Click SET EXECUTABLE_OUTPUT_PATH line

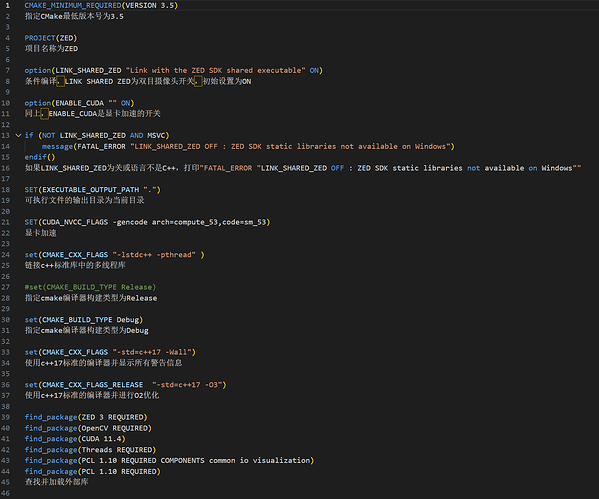(92, 190)
